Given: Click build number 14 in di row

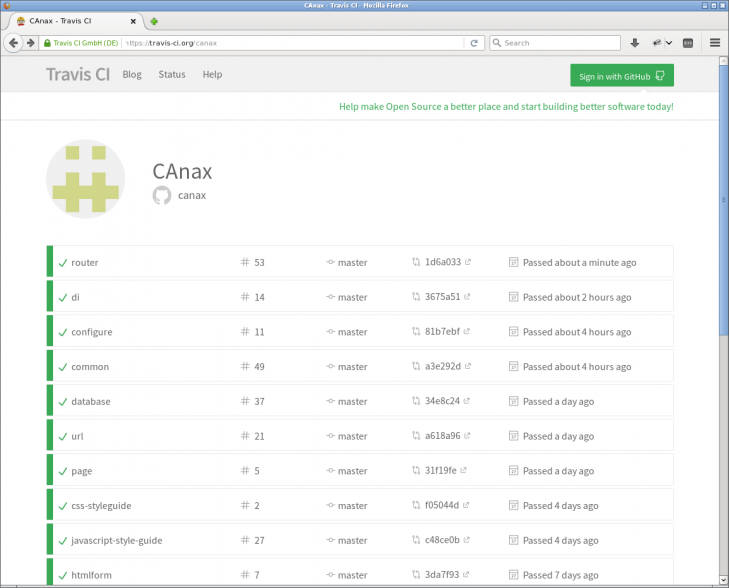Looking at the screenshot, I should [x=259, y=297].
